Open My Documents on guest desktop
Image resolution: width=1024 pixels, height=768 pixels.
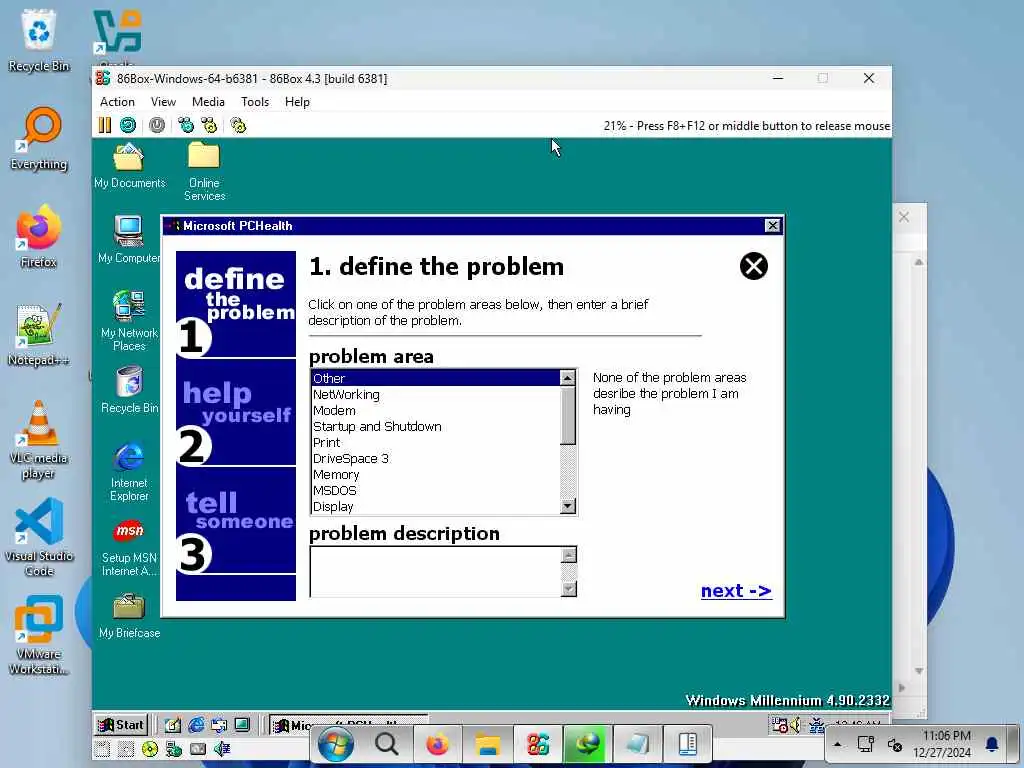click(129, 166)
